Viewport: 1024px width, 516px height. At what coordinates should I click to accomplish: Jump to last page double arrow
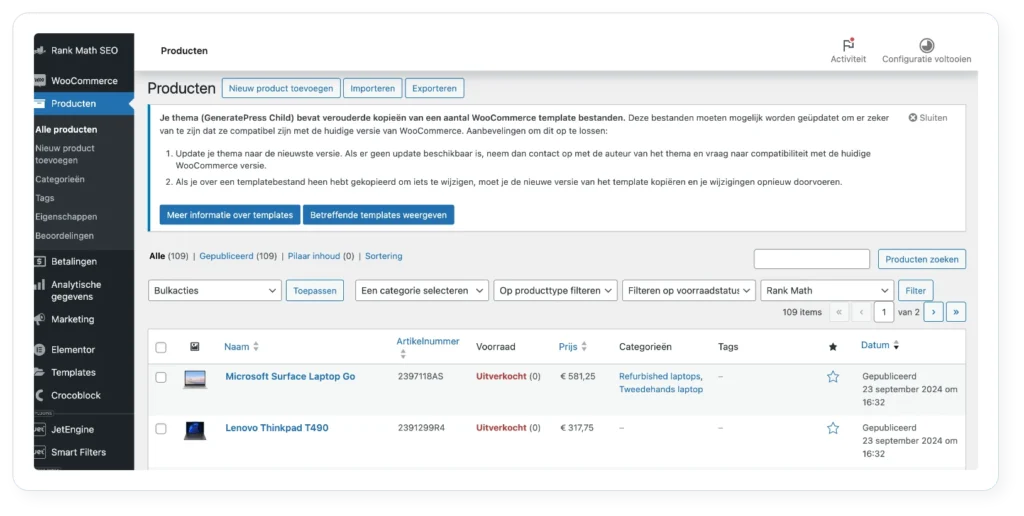click(x=956, y=312)
